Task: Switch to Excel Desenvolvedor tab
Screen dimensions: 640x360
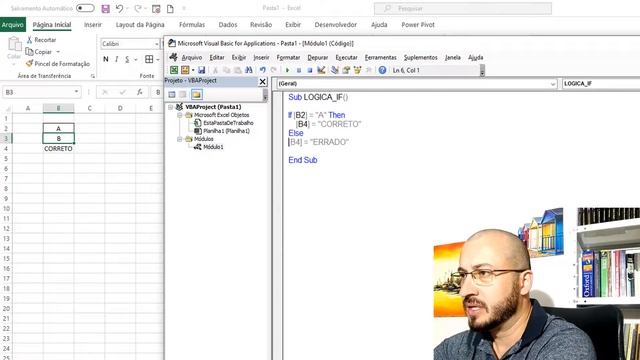Action: [x=336, y=24]
